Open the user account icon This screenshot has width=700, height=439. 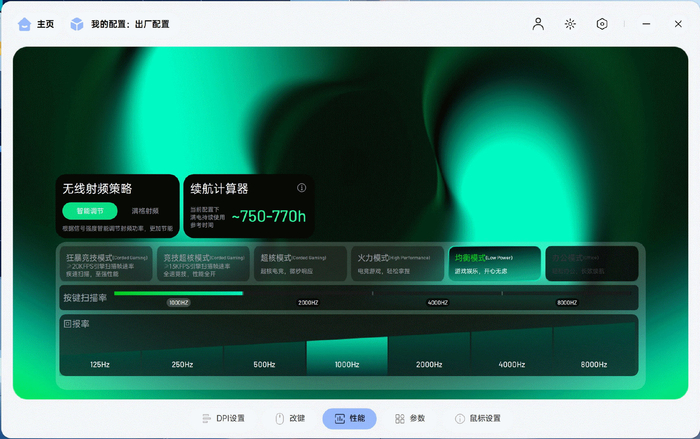[x=538, y=24]
